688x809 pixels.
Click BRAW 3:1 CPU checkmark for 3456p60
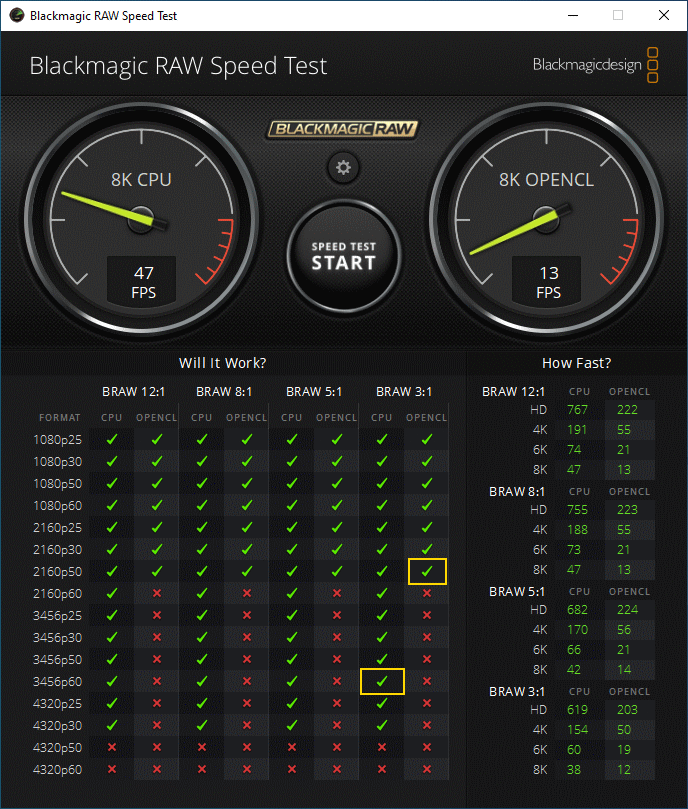[382, 681]
